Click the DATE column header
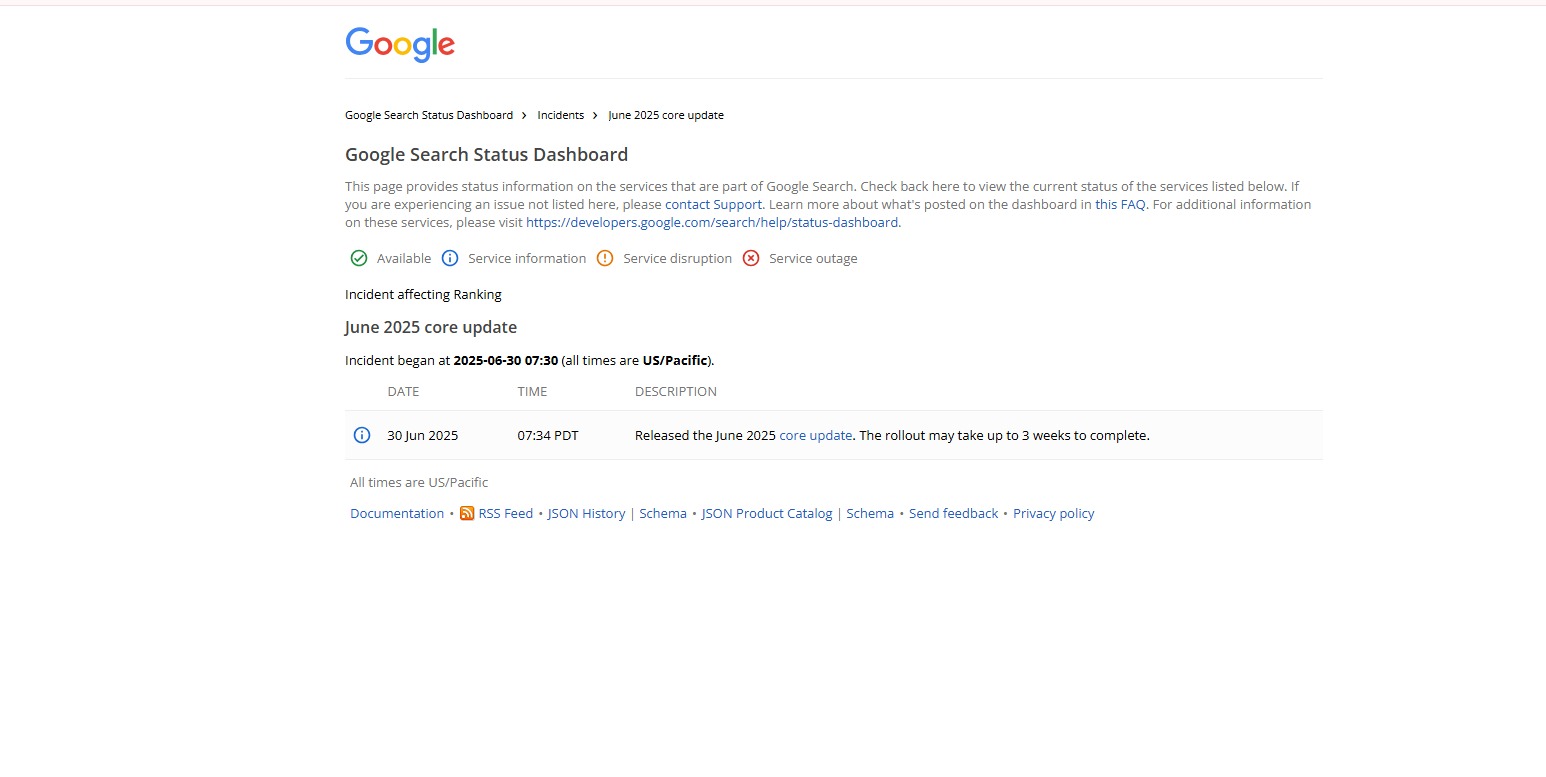Image resolution: width=1546 pixels, height=777 pixels. 403,391
